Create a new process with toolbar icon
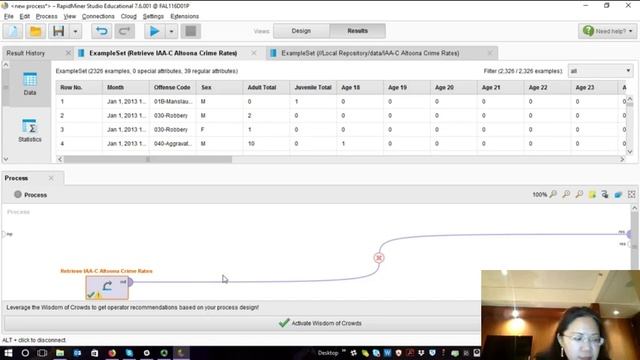 click(13, 31)
